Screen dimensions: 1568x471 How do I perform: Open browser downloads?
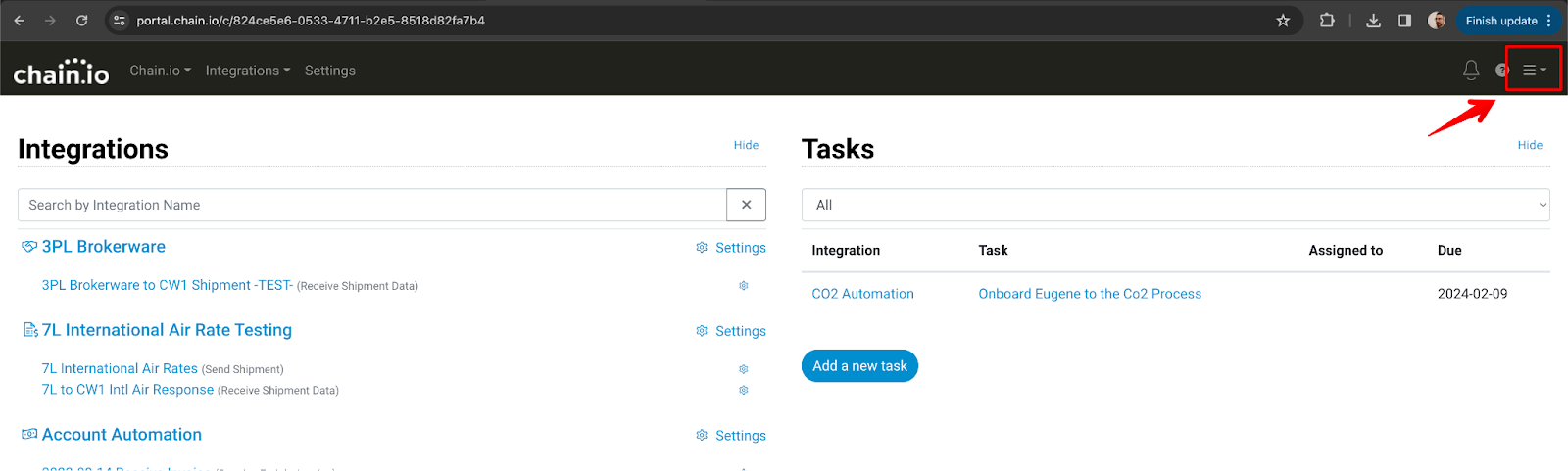[1374, 21]
